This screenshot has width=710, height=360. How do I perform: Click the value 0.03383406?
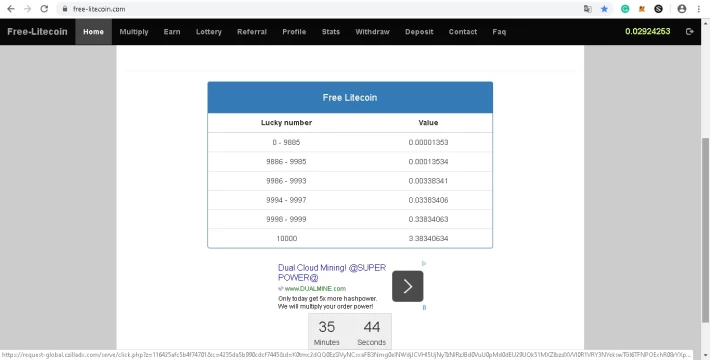[428, 200]
